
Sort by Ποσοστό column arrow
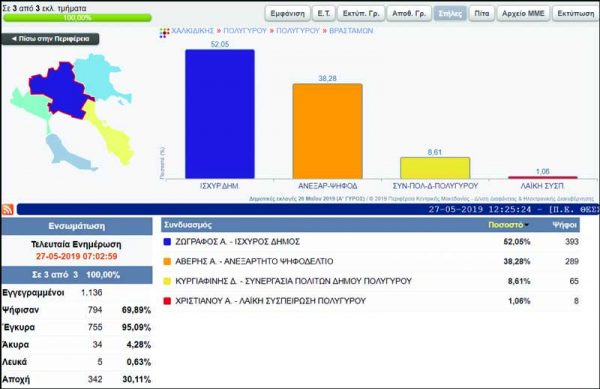point(527,225)
